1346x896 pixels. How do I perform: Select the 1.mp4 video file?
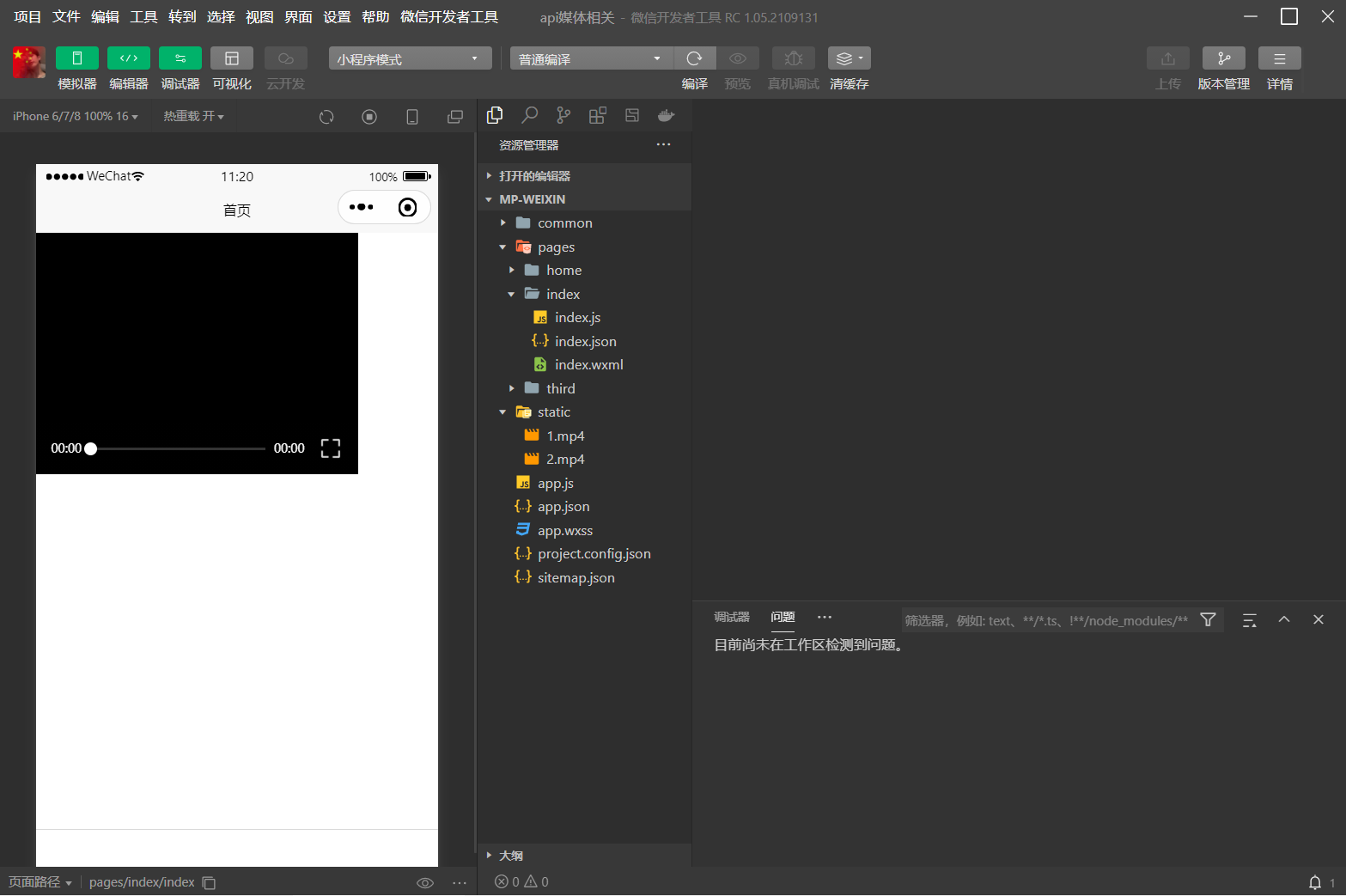point(584,436)
